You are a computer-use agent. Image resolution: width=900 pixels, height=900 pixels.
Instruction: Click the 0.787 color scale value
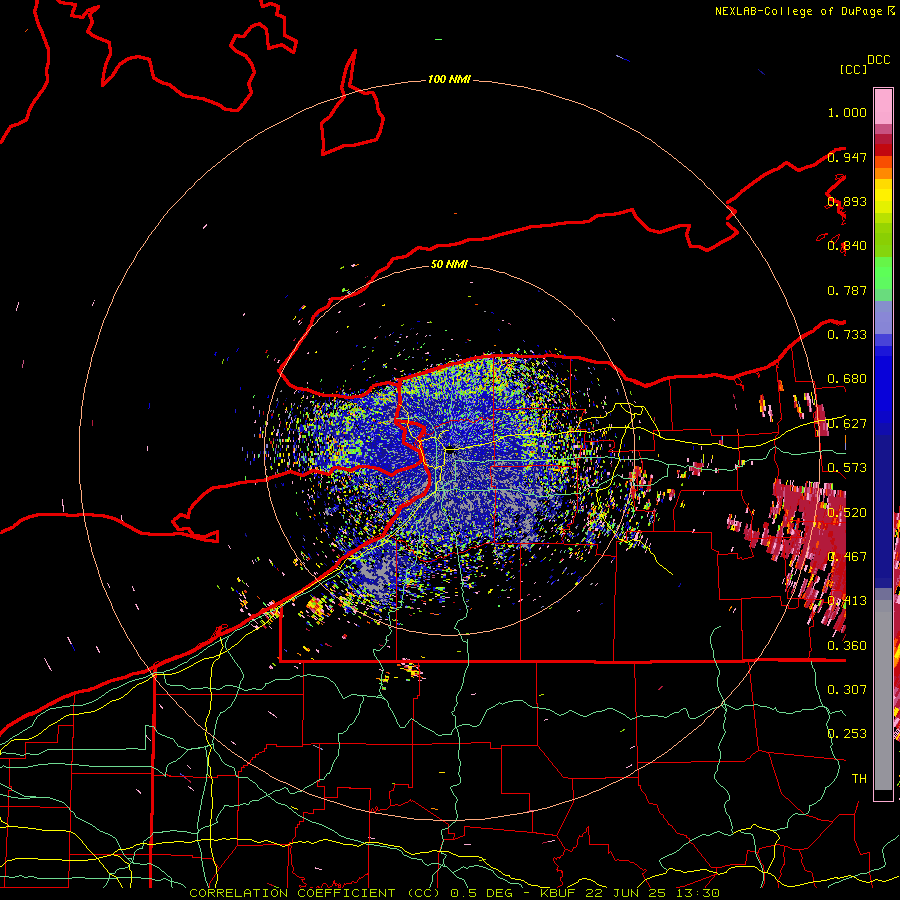coord(847,290)
